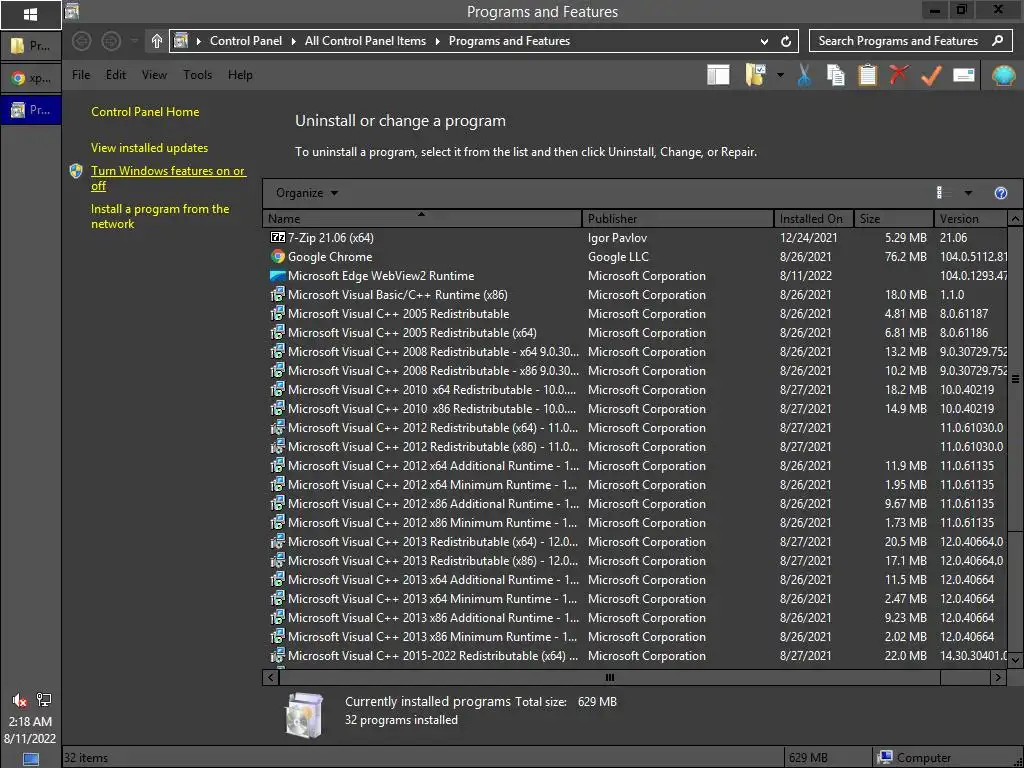Viewport: 1024px width, 768px height.
Task: Open the Help menu
Action: point(240,75)
